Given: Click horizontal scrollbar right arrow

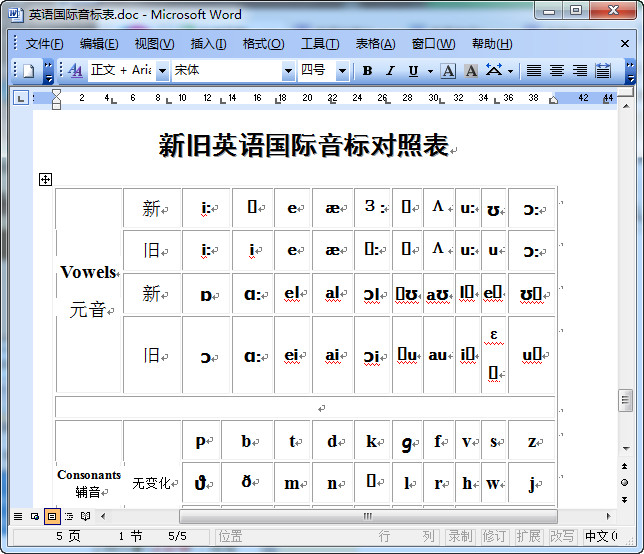Looking at the screenshot, I should pos(608,516).
